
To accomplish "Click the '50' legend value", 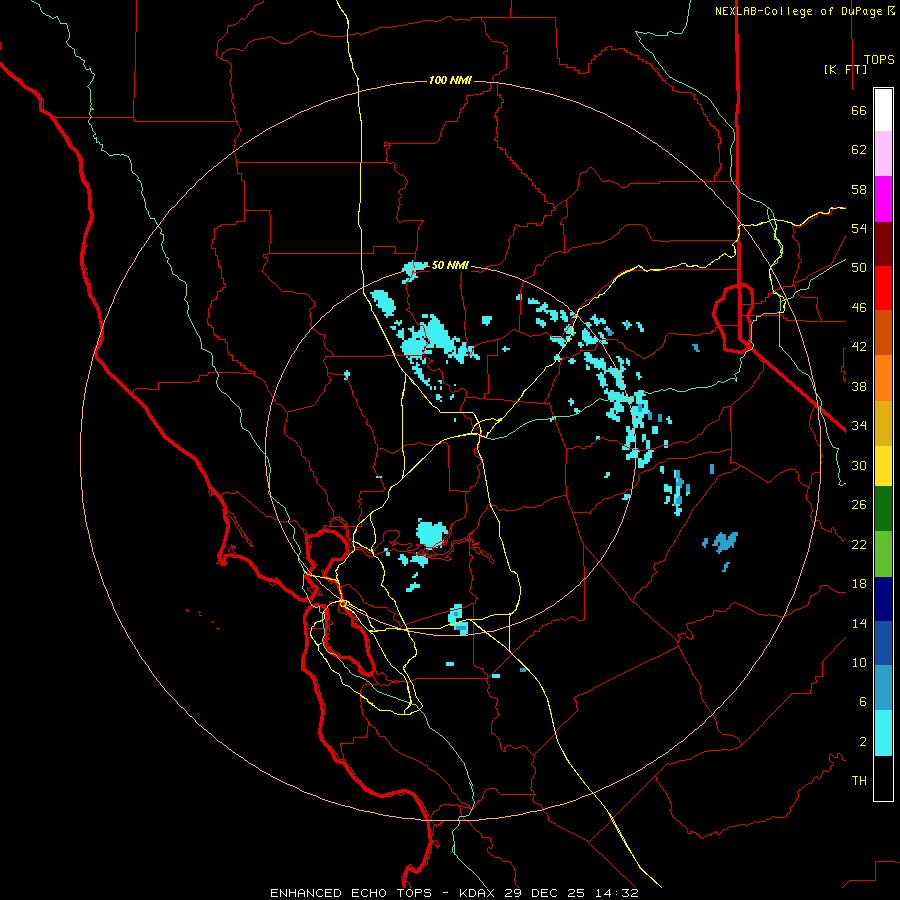I will 859,268.
